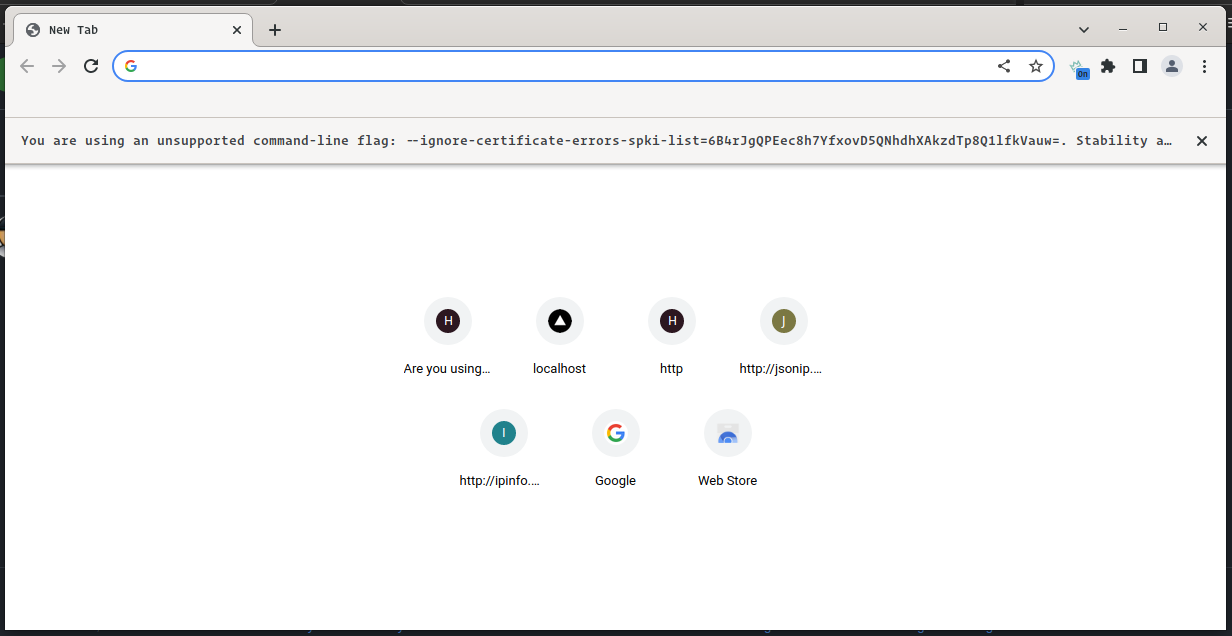1232x636 pixels.
Task: Open the side panel icon
Action: pos(1139,66)
